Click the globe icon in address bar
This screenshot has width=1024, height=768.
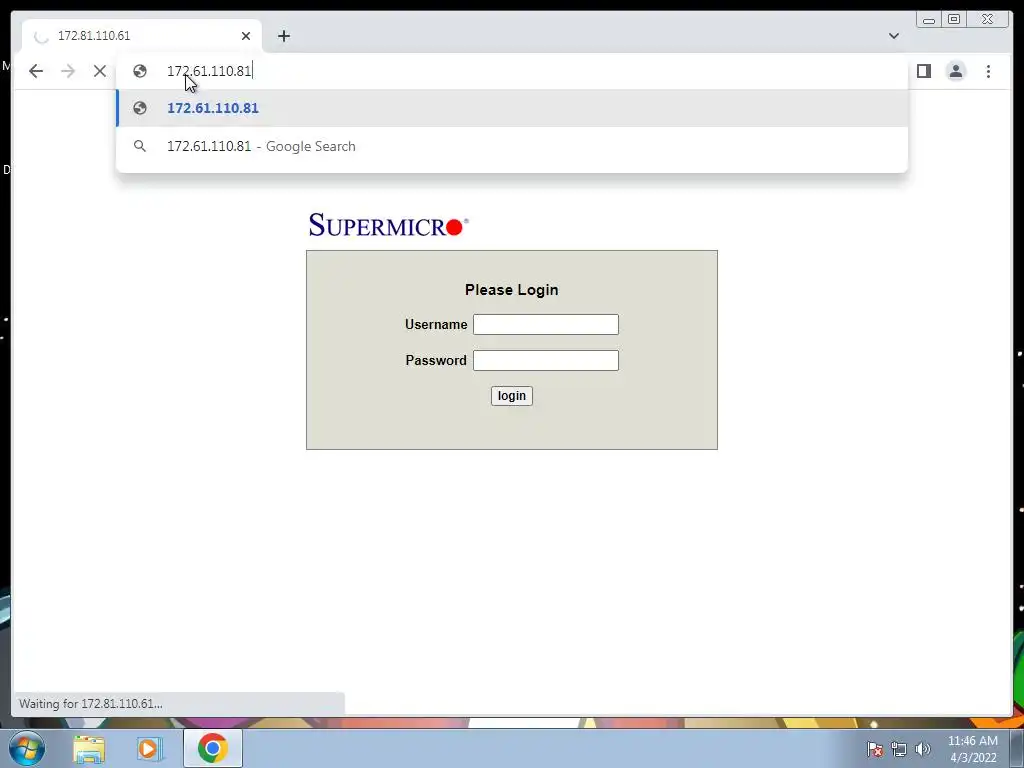pos(140,71)
